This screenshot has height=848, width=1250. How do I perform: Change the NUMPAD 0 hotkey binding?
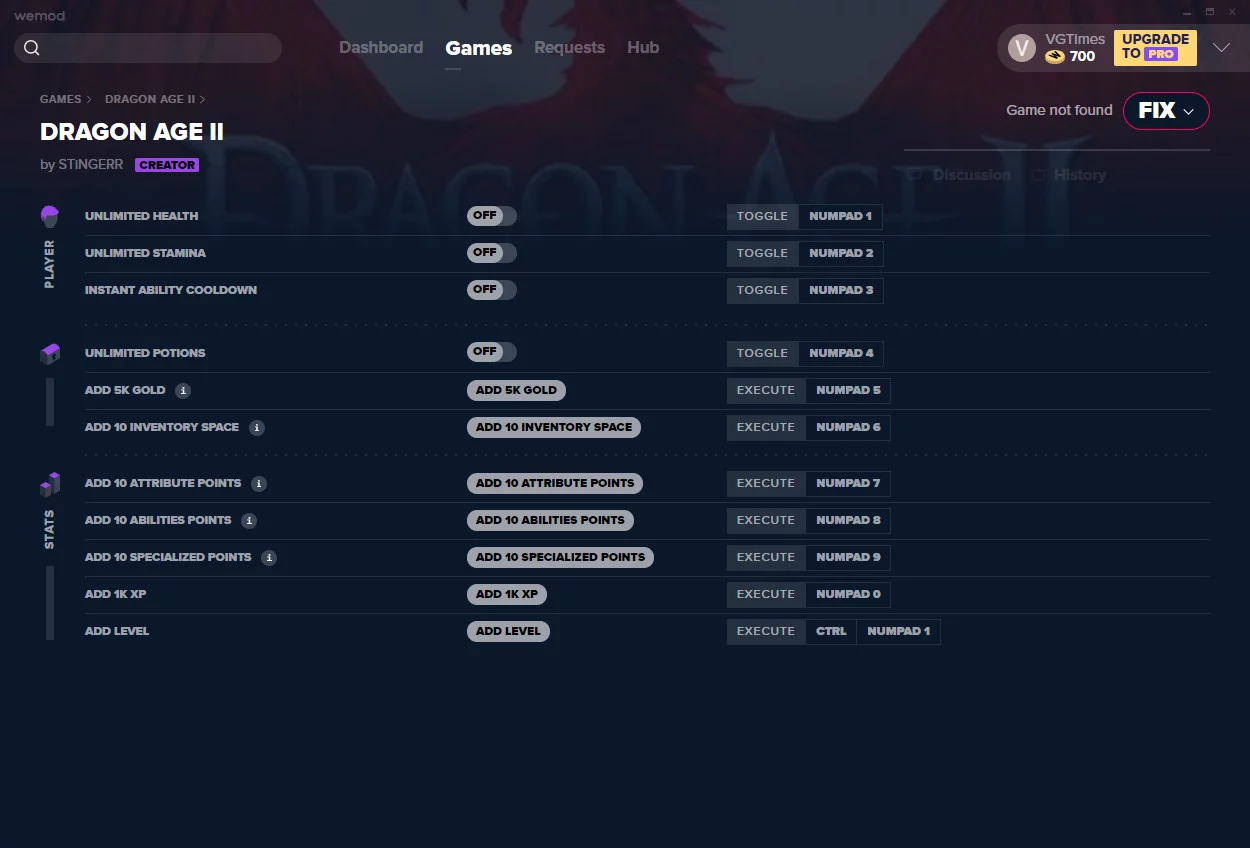(848, 595)
